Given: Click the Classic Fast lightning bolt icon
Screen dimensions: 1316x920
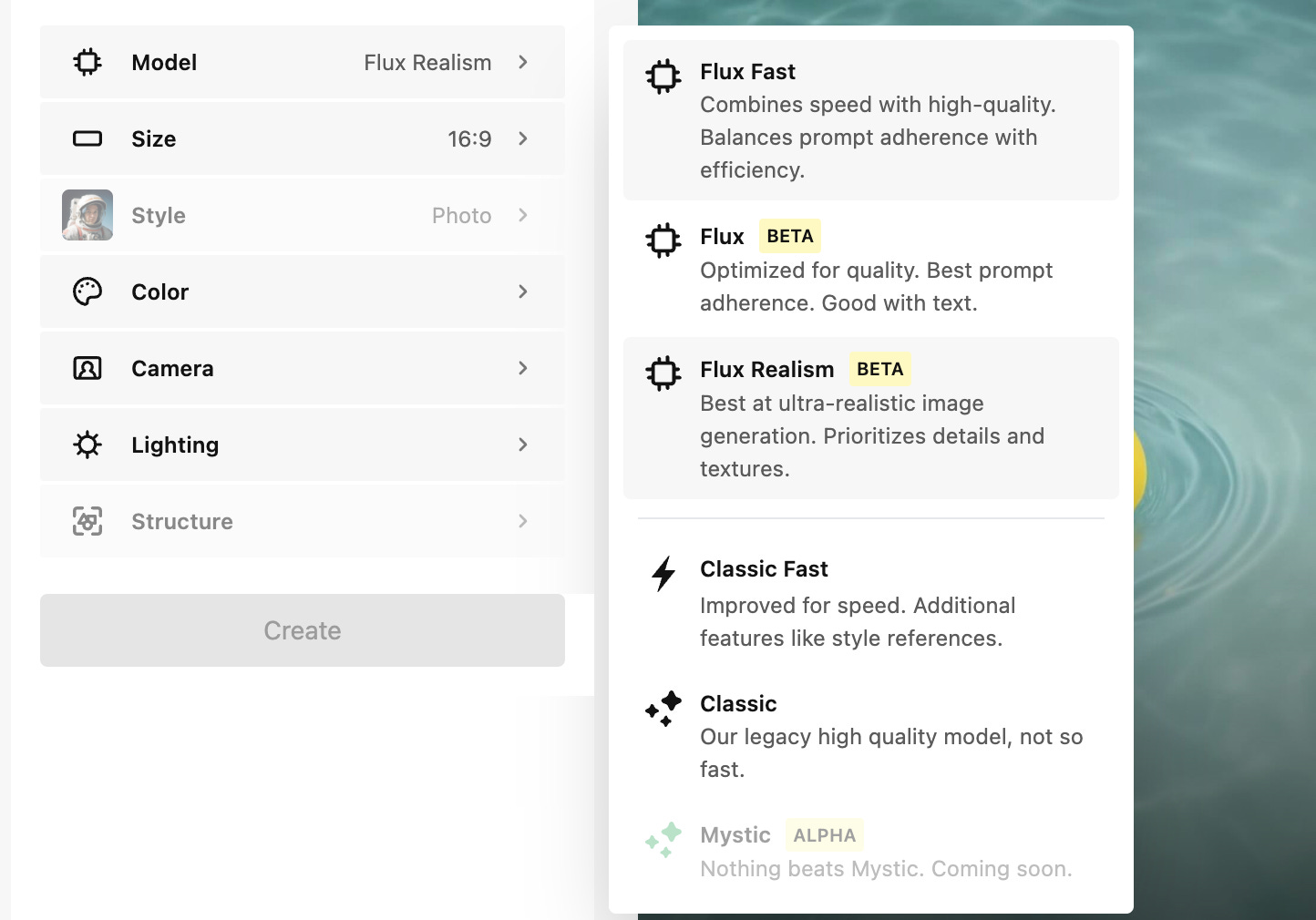Looking at the screenshot, I should (x=663, y=574).
